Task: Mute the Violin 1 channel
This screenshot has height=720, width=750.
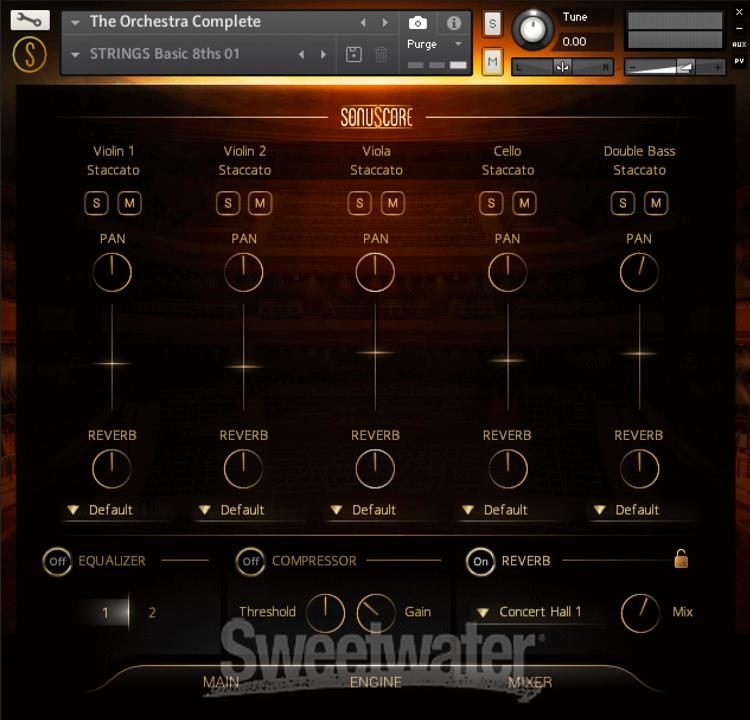Action: (x=129, y=203)
